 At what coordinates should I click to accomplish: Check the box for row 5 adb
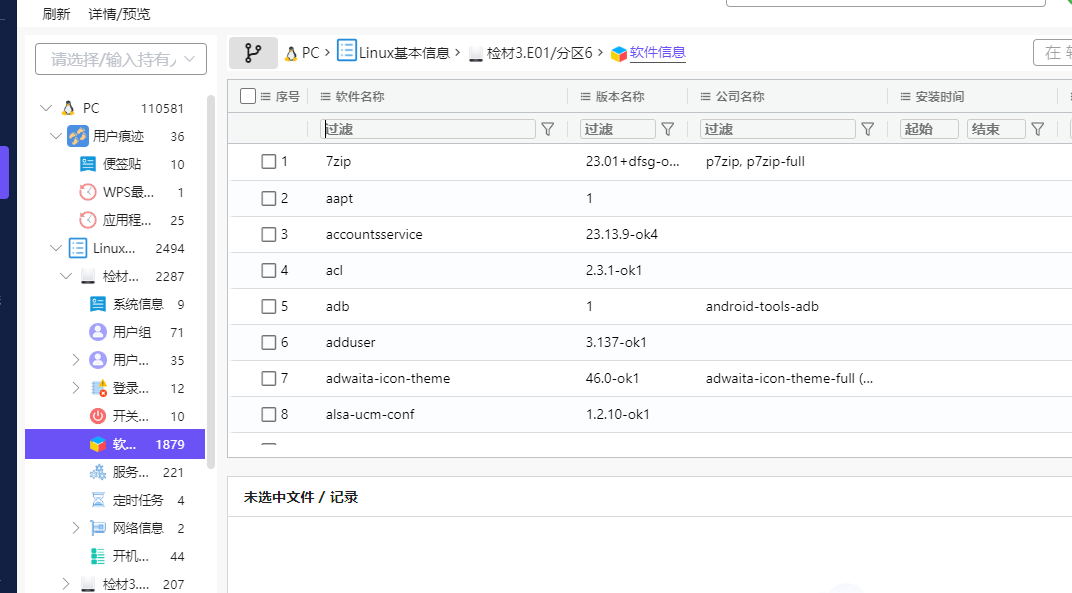point(269,306)
